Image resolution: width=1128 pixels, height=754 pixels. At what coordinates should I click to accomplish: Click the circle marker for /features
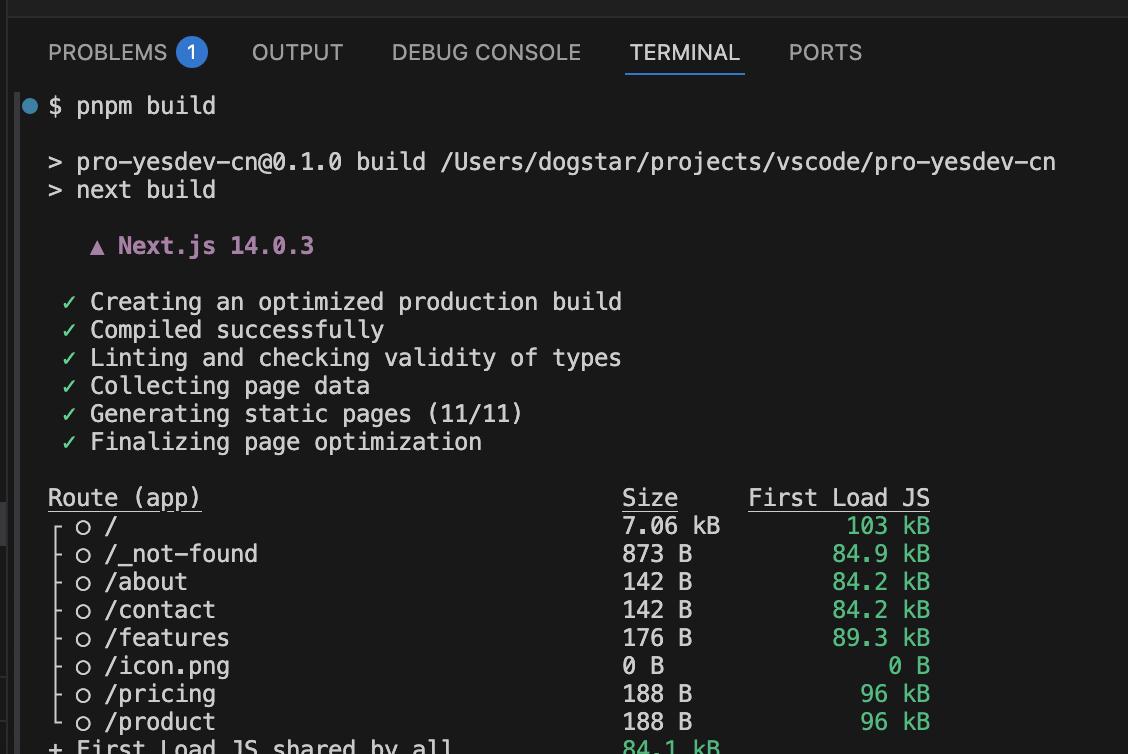(x=83, y=640)
